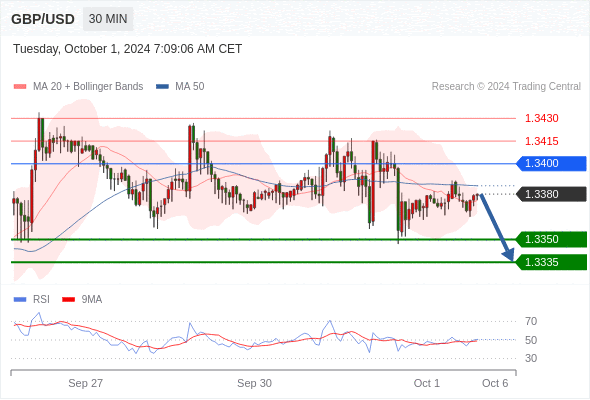Click the MA 20 + Bollinger Bands legend swatch
Screen dimensions: 590x400
(20, 87)
